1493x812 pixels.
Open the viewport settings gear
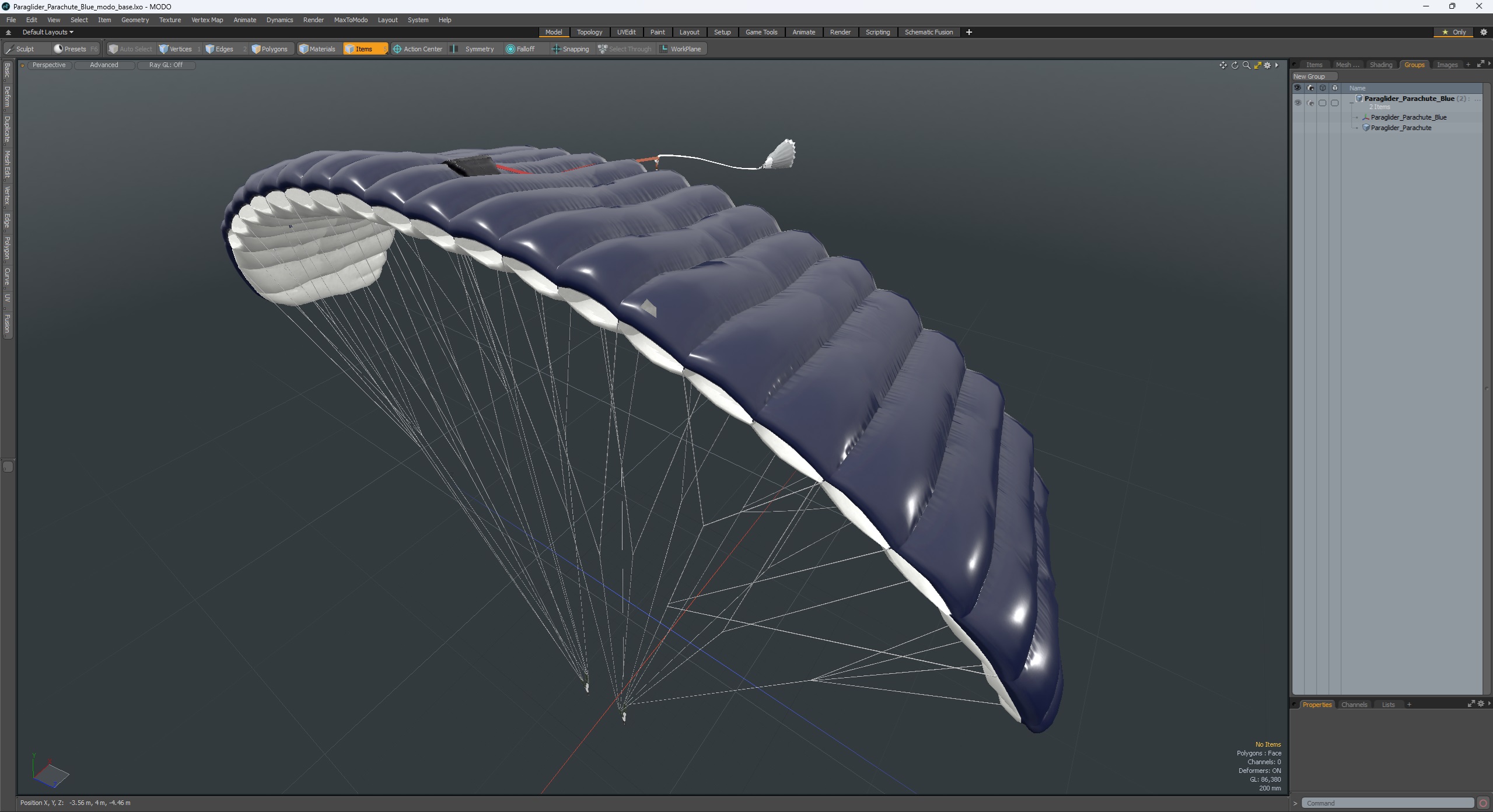1267,65
